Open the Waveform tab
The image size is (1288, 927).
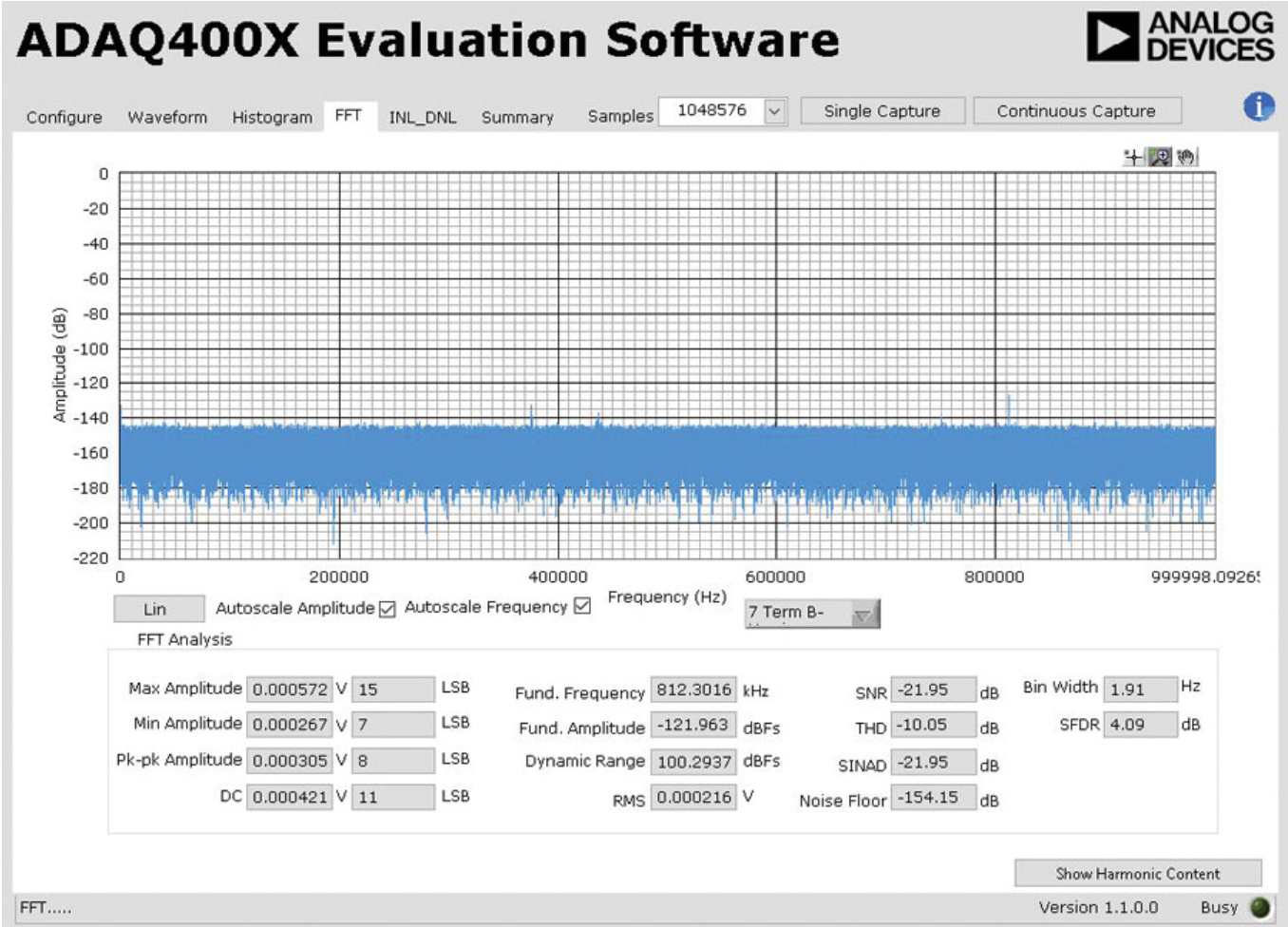point(167,117)
